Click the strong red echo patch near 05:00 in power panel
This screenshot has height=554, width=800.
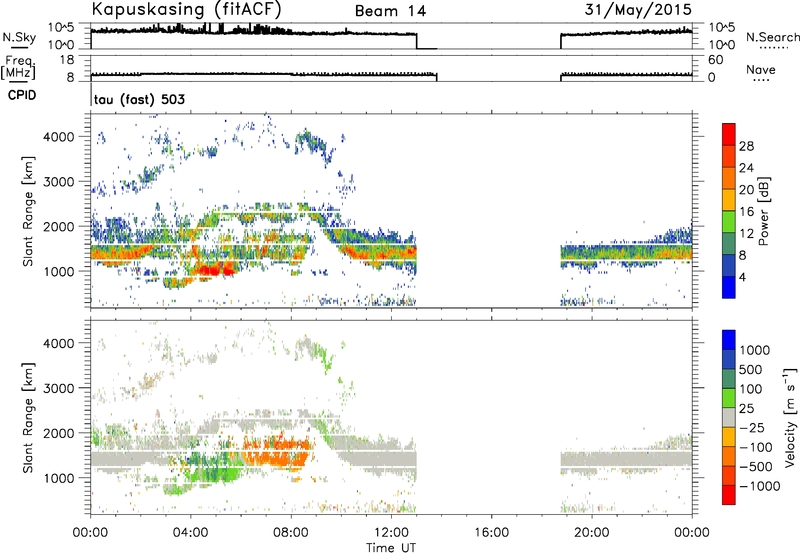[214, 270]
